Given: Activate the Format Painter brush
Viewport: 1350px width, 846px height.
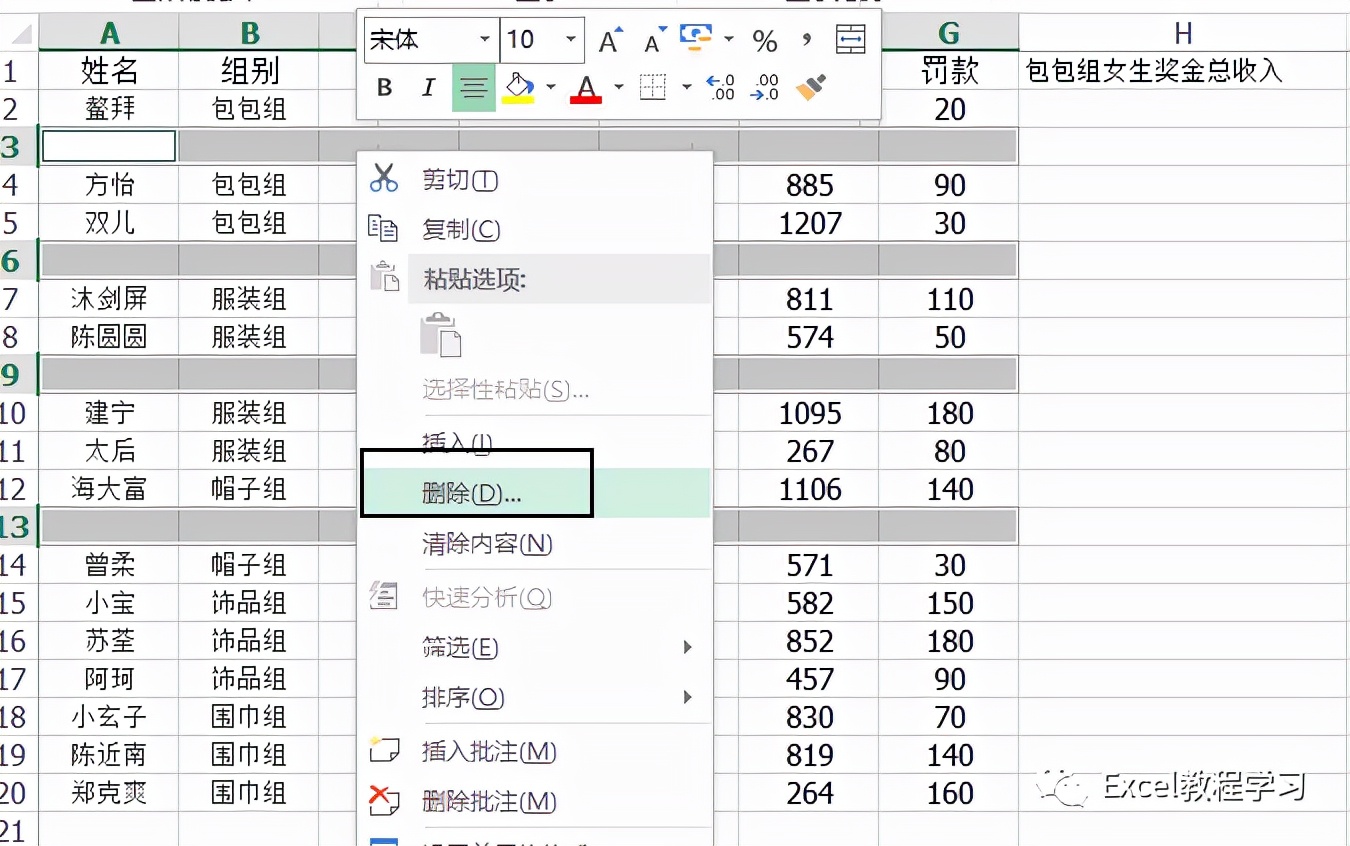Looking at the screenshot, I should point(811,88).
